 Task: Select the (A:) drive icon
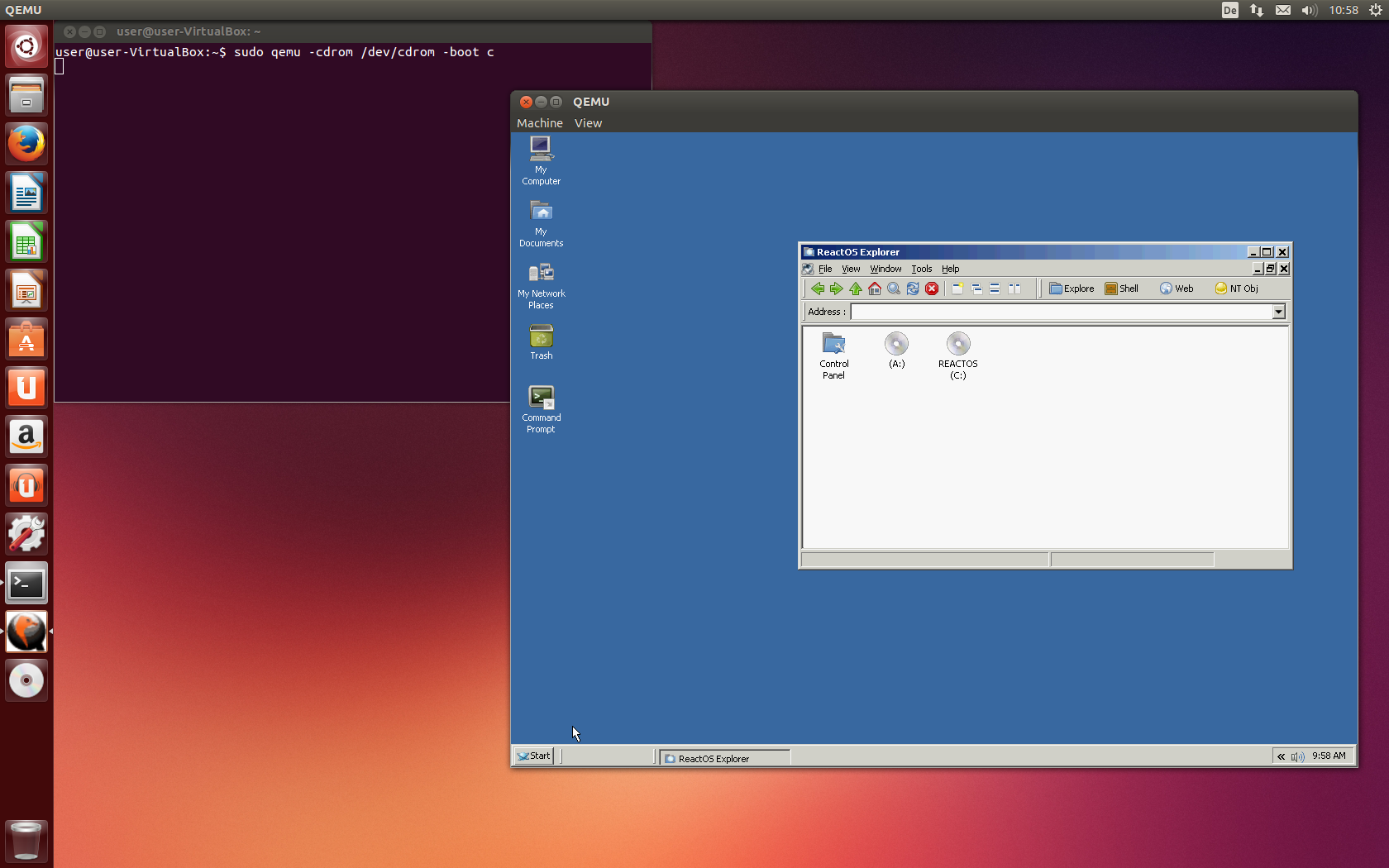pos(896,350)
